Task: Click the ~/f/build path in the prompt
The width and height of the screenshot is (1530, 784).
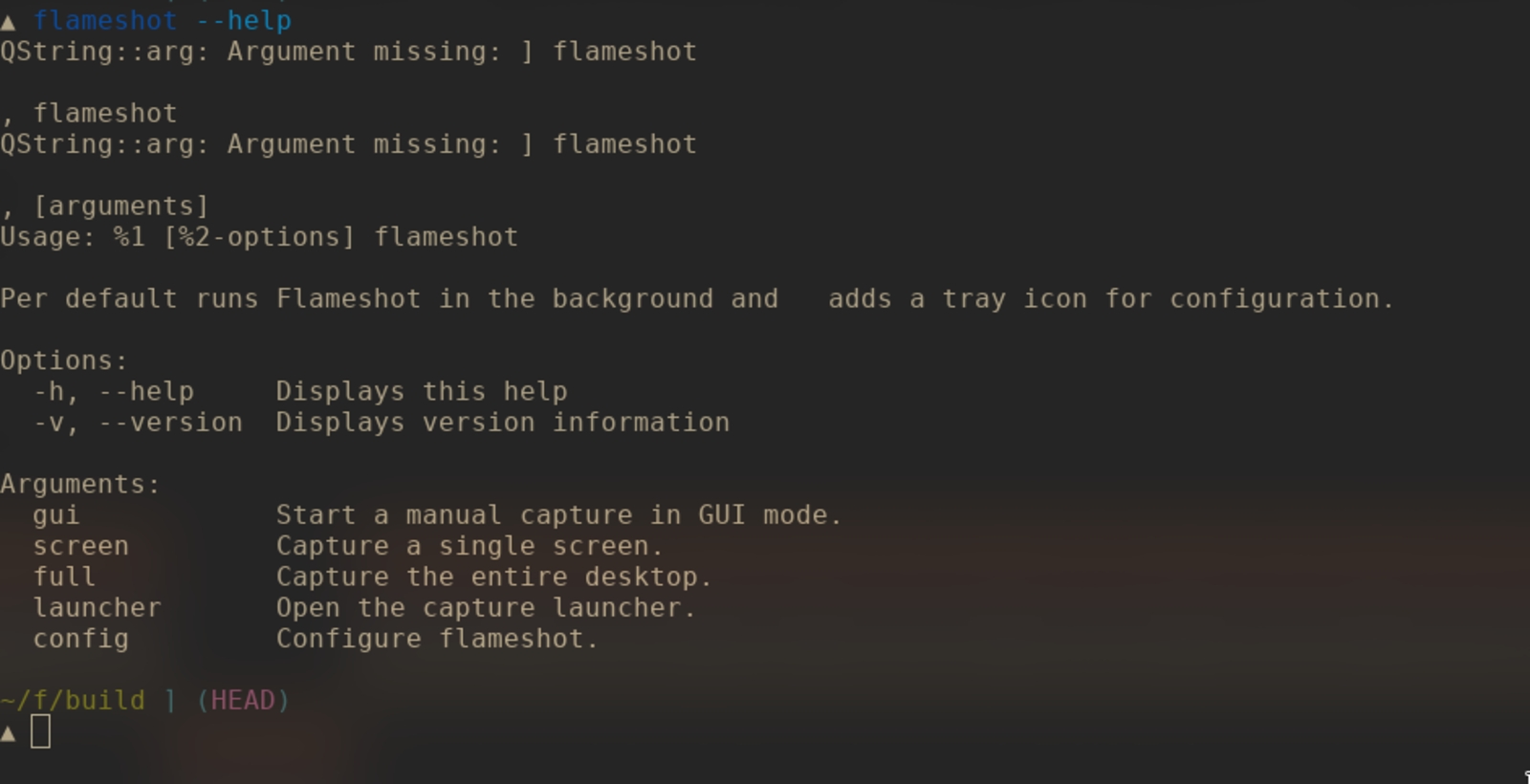Action: 73,700
